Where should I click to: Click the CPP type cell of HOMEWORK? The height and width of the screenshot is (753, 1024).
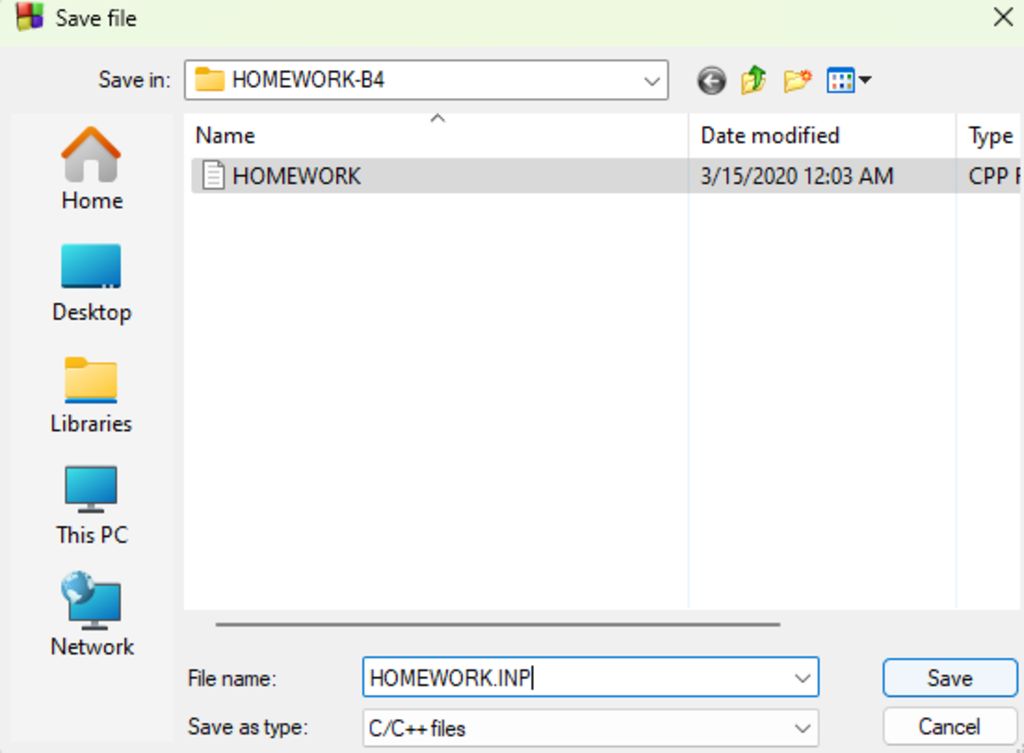tap(993, 176)
